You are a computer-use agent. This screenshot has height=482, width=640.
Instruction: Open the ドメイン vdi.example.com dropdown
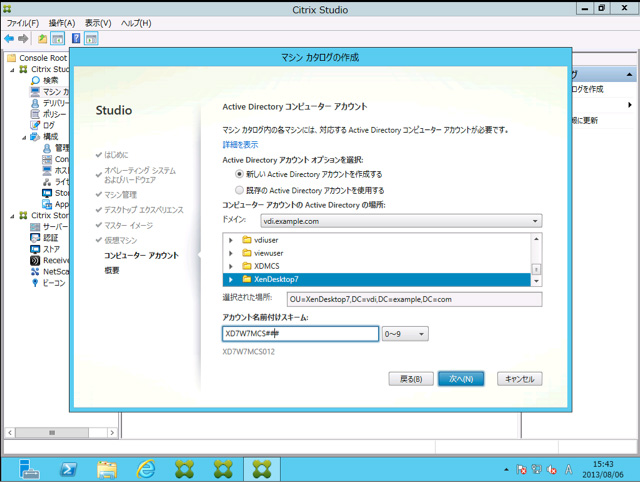pyautogui.click(x=401, y=221)
